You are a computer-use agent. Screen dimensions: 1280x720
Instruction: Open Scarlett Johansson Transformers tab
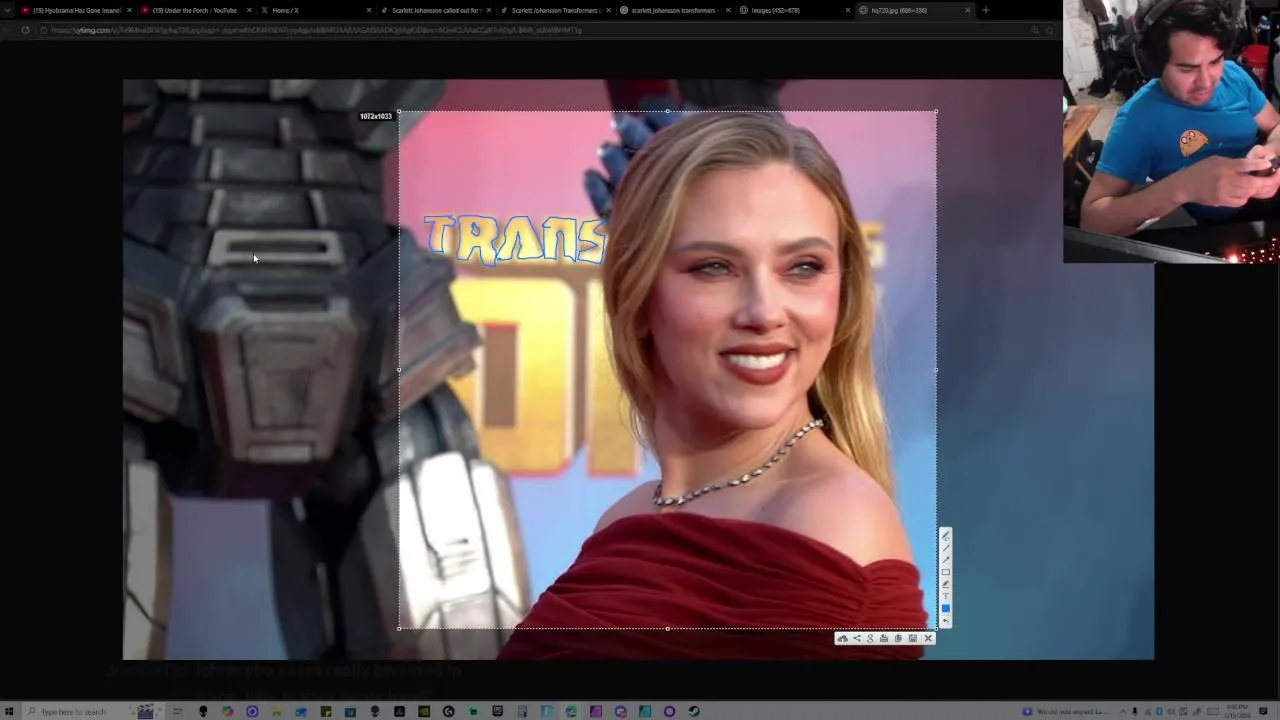click(x=554, y=10)
